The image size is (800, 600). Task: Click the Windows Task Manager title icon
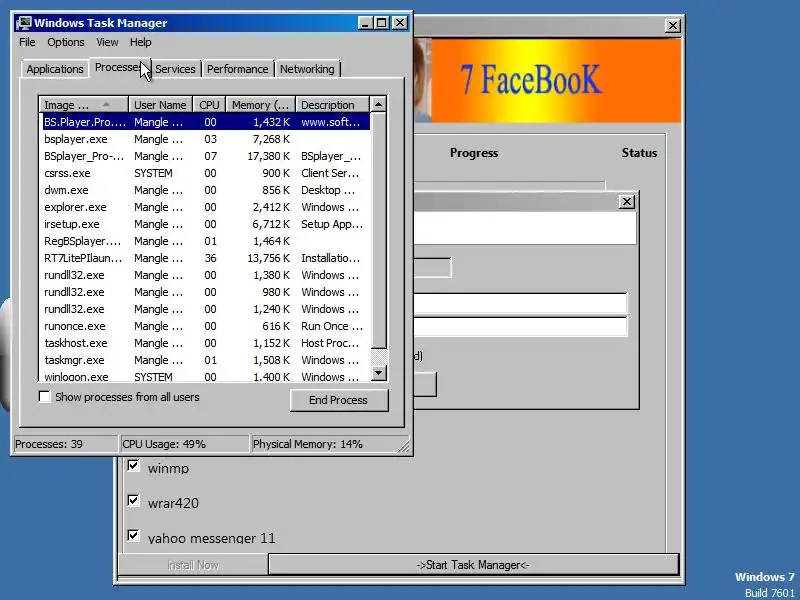[23, 23]
